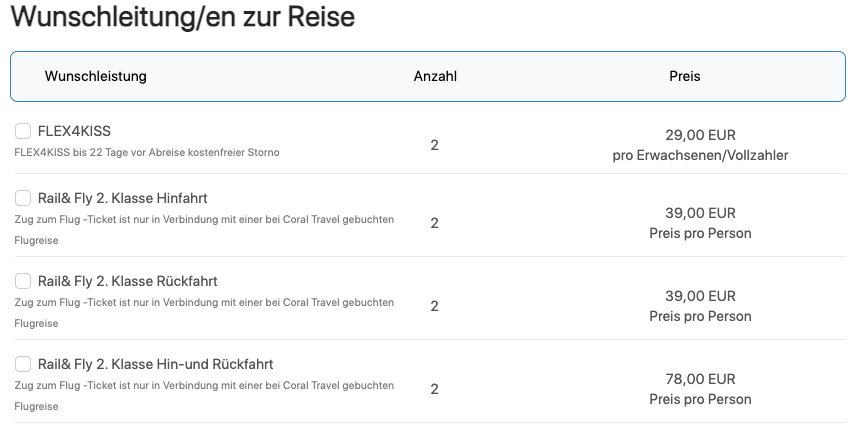Click the FLEX4KISS free cancellation description
The image size is (852, 425).
(x=147, y=153)
